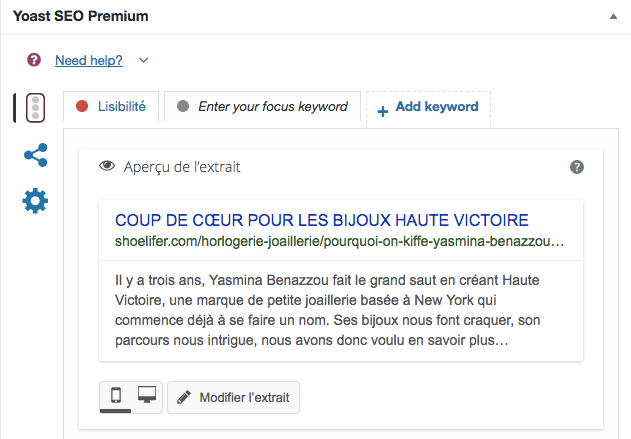This screenshot has width=631, height=439.
Task: Open the traffic light content optimization section
Action: 35,108
